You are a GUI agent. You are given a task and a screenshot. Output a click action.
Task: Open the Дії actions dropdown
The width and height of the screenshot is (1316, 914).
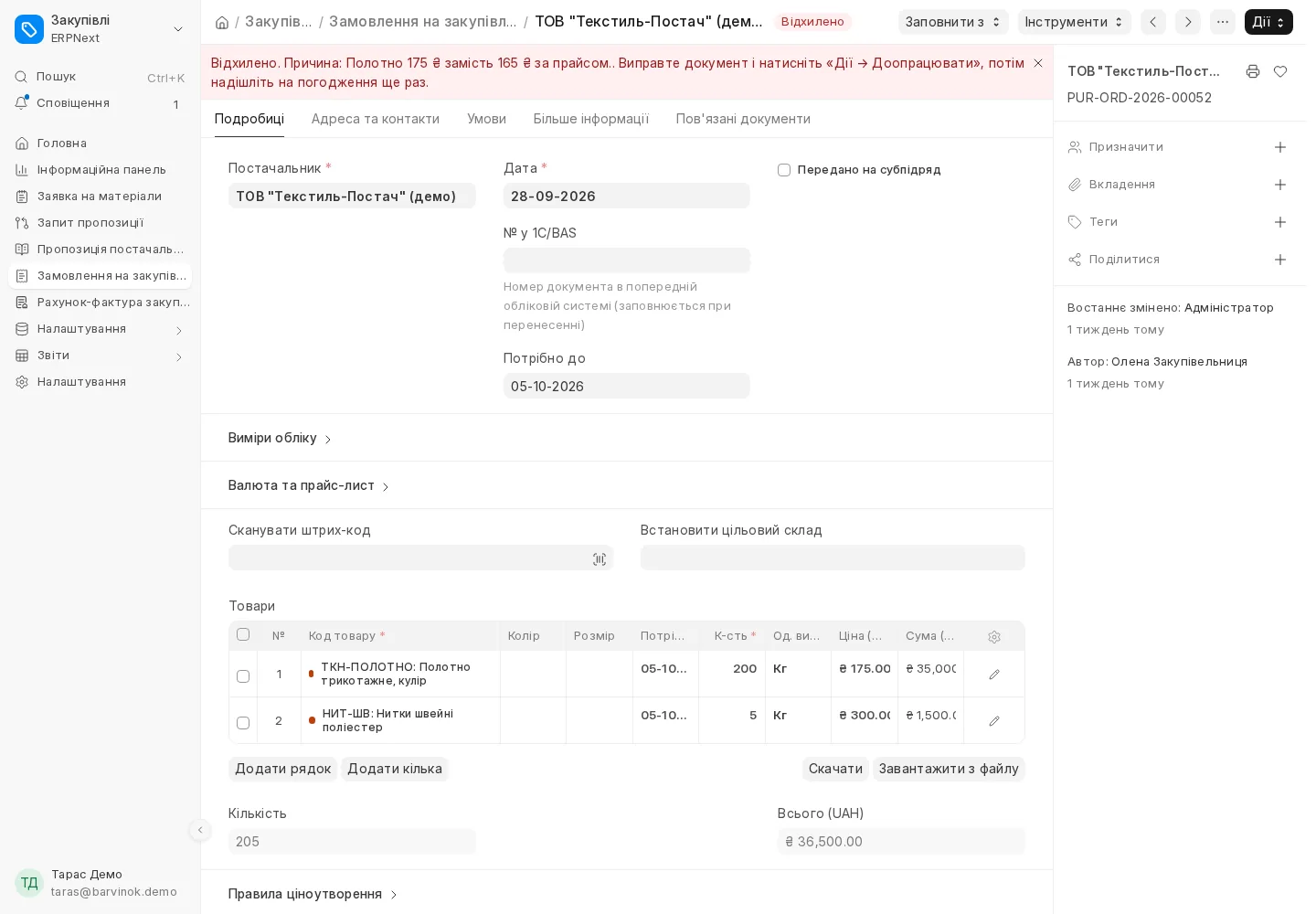click(1268, 22)
